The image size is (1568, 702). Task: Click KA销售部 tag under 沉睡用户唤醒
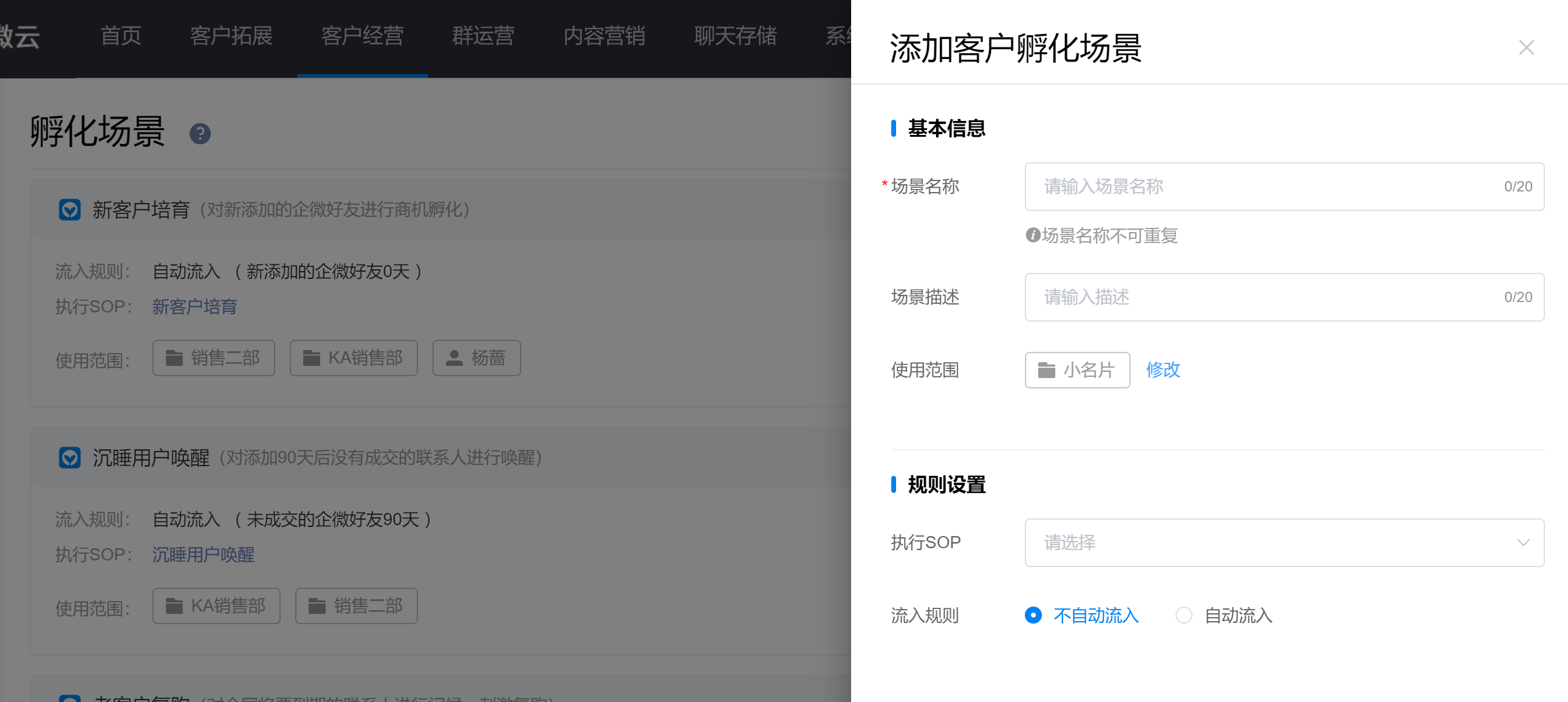(216, 606)
